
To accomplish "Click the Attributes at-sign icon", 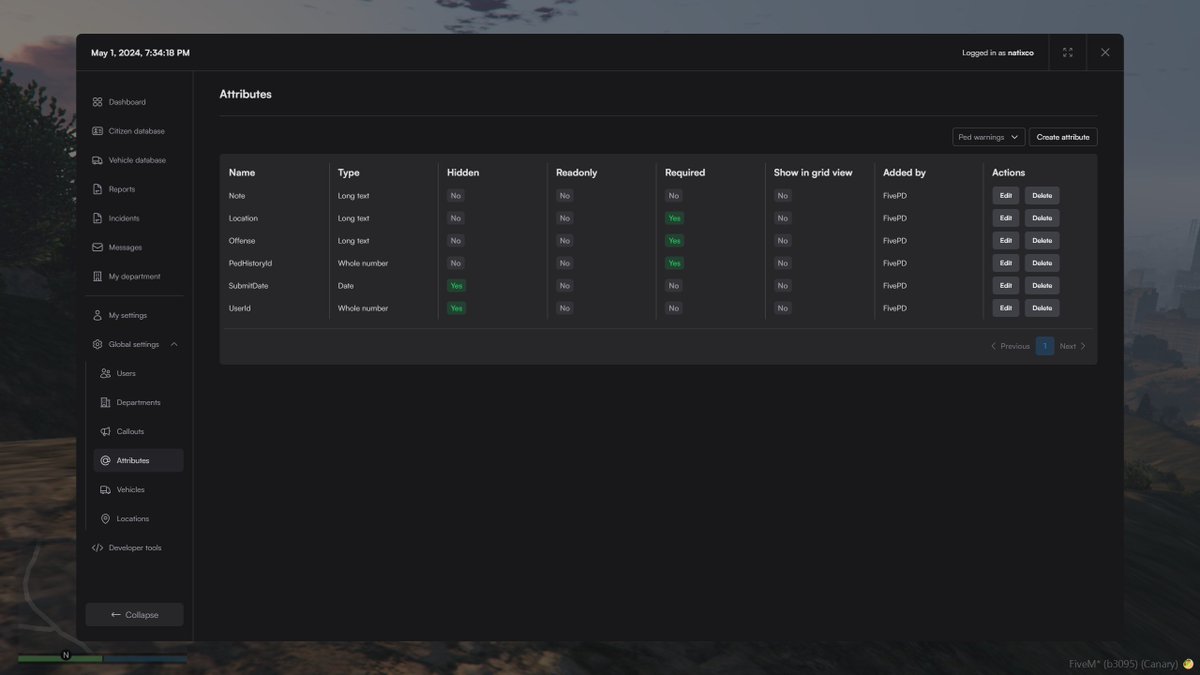I will pos(105,461).
